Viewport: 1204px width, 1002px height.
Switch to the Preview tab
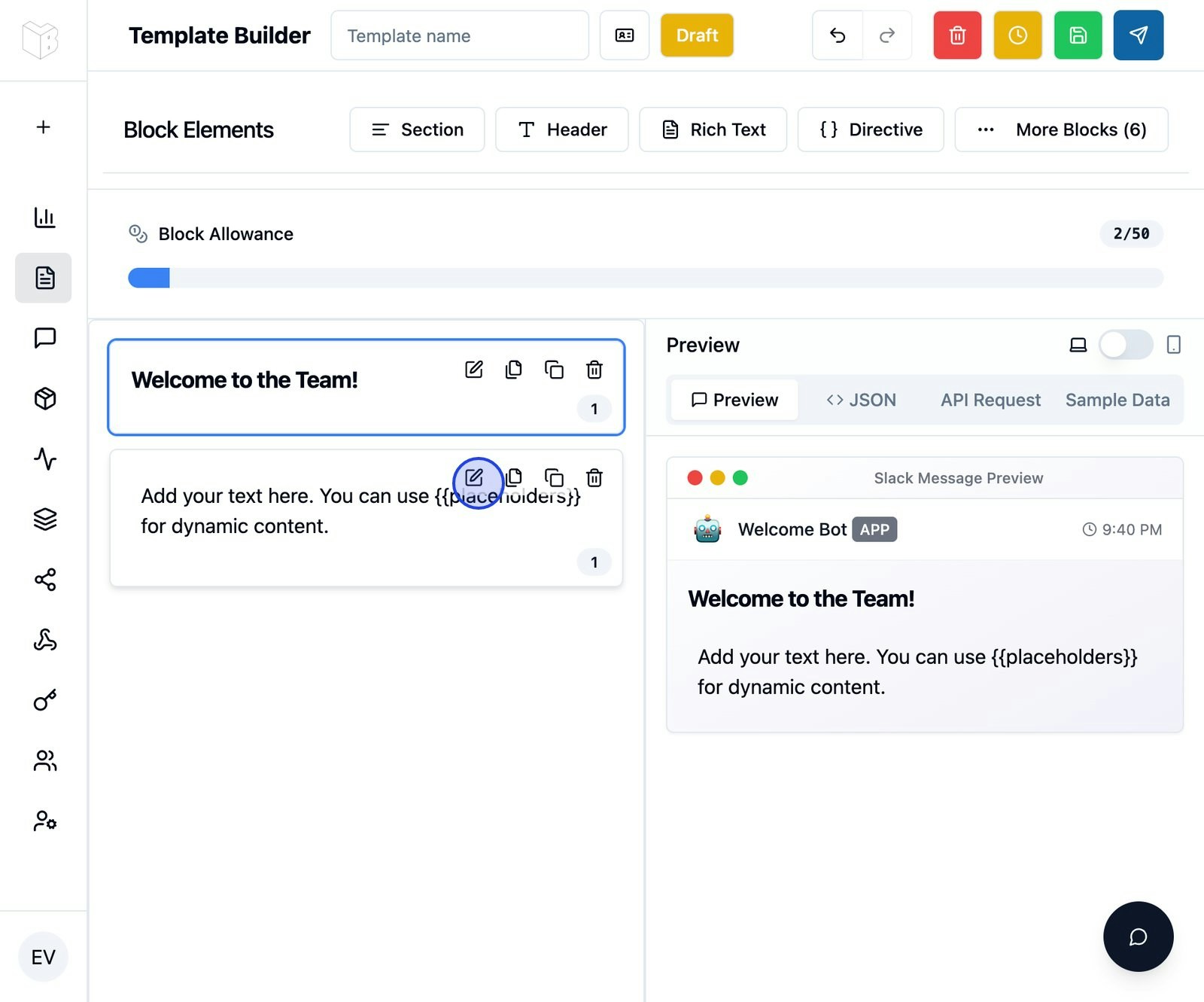734,400
